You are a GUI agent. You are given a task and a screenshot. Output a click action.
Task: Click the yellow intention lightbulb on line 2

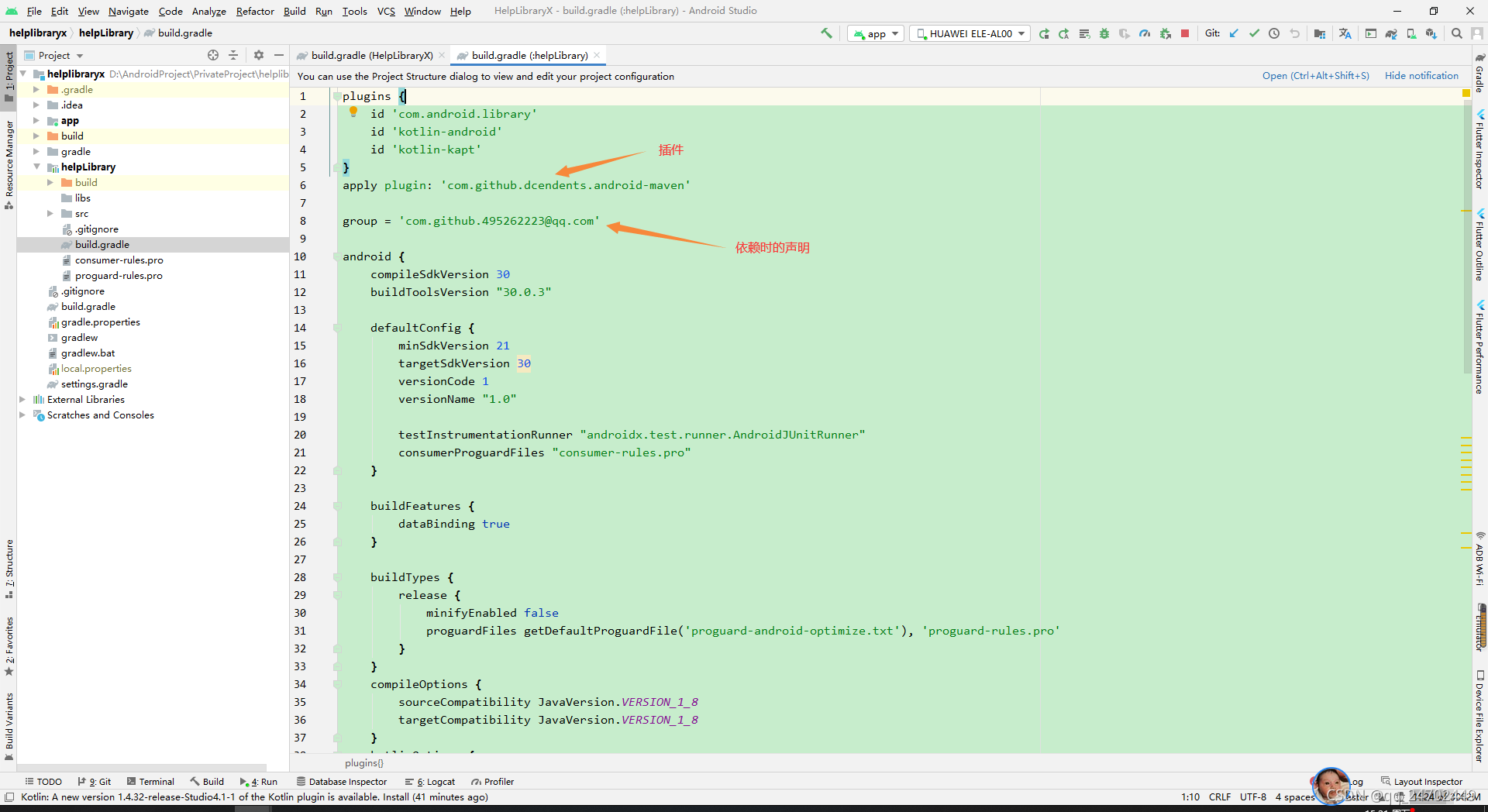click(353, 112)
